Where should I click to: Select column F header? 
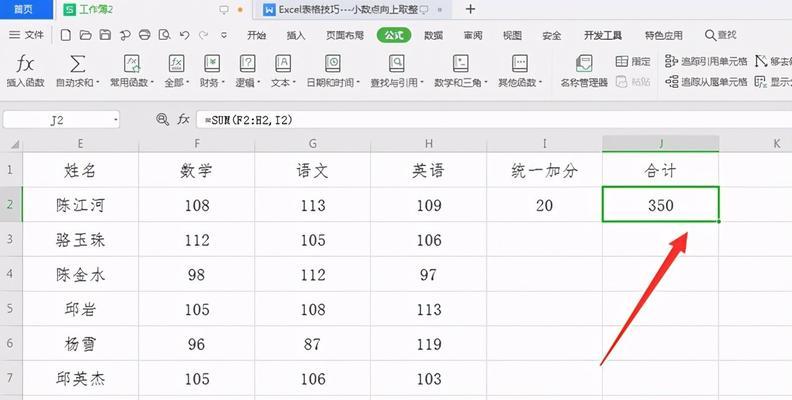point(196,144)
